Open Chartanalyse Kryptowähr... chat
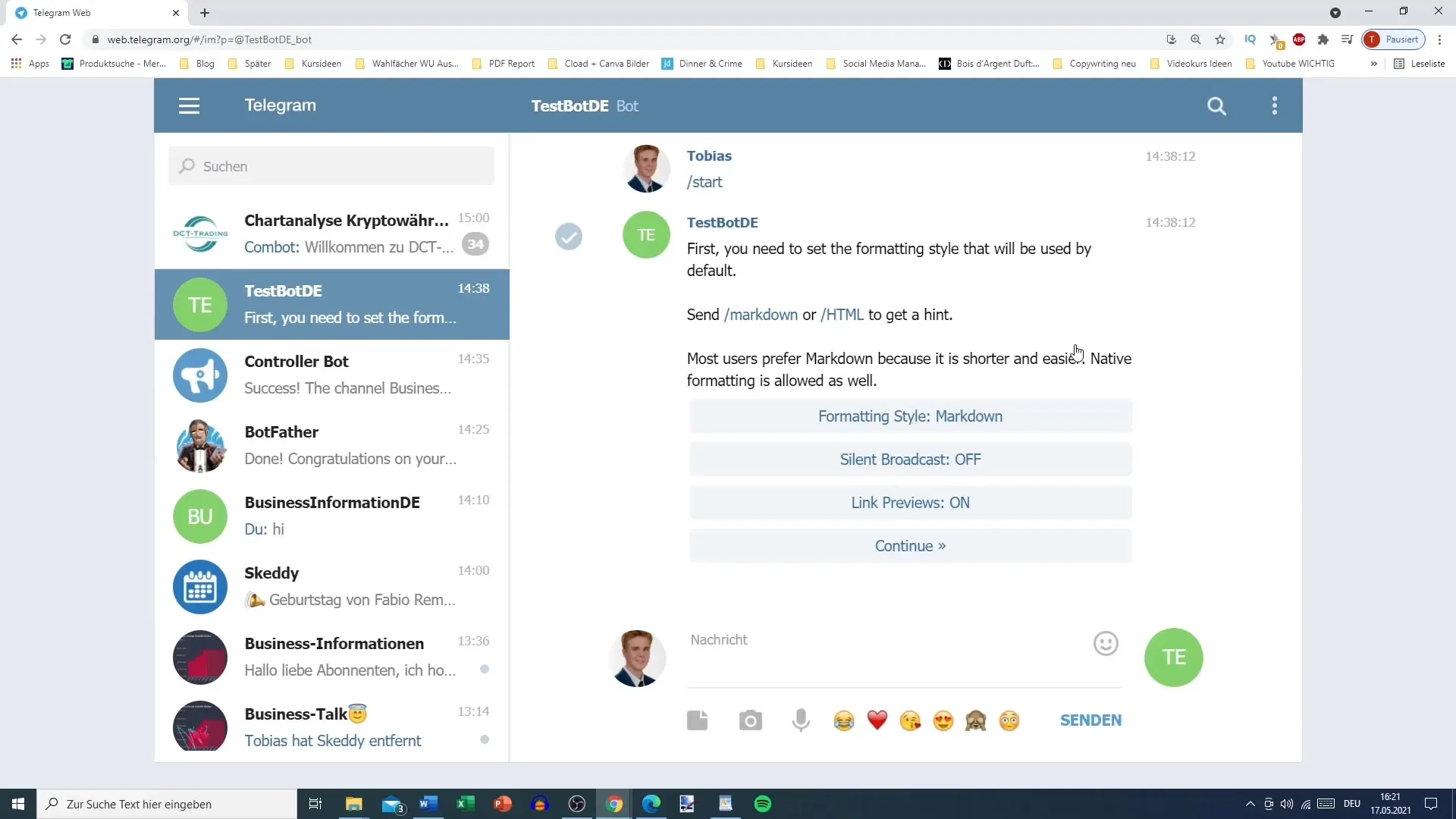1456x819 pixels. click(331, 234)
